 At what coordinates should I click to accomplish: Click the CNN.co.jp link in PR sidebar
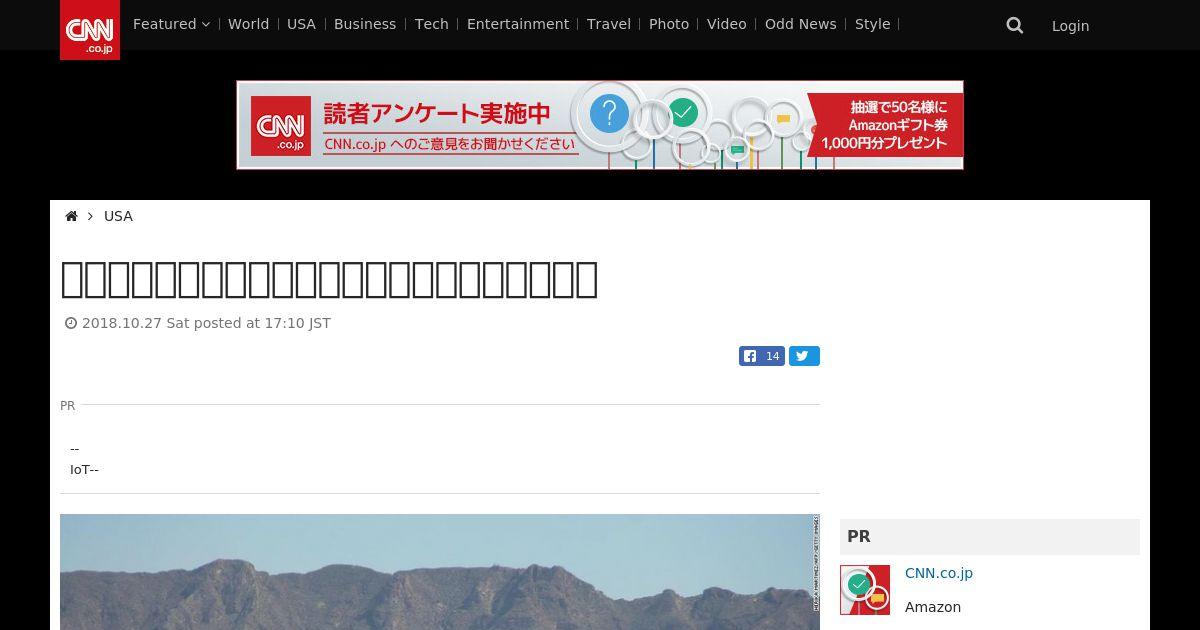939,573
